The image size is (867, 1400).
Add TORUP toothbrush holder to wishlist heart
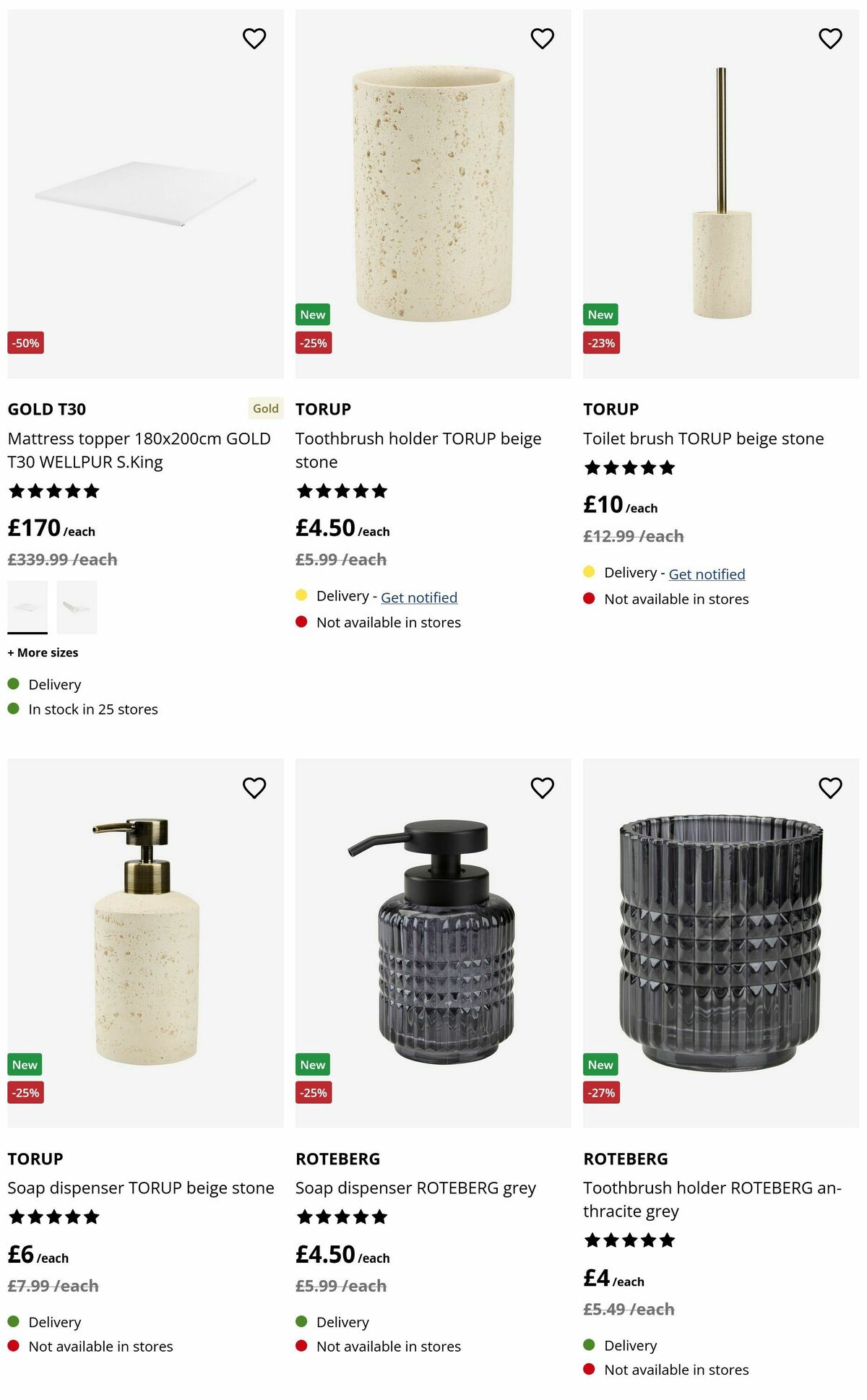(x=542, y=38)
